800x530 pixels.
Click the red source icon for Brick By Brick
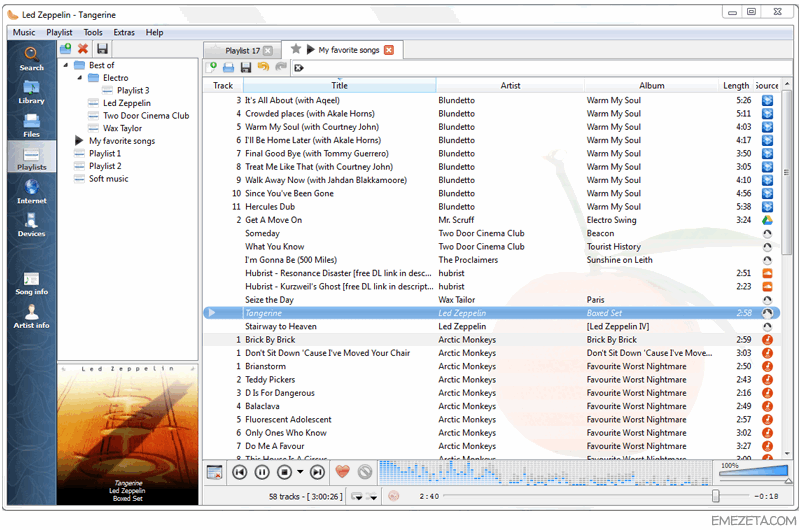click(767, 340)
